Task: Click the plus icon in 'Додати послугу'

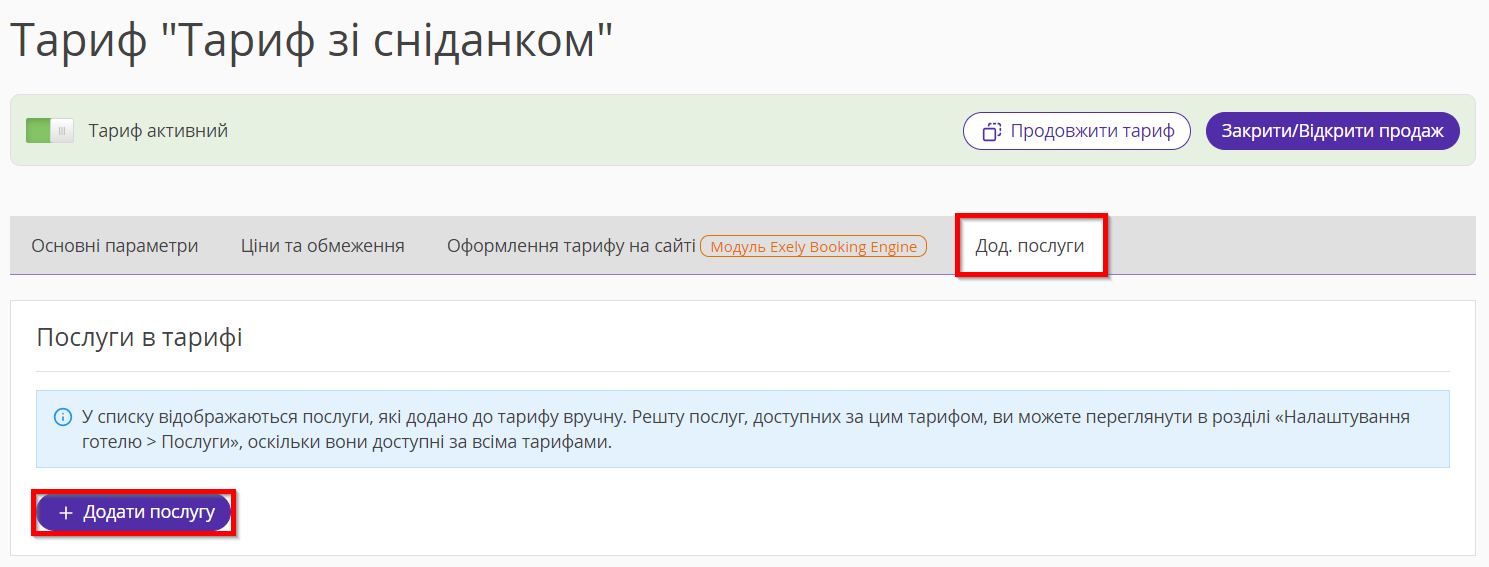Action: point(66,513)
